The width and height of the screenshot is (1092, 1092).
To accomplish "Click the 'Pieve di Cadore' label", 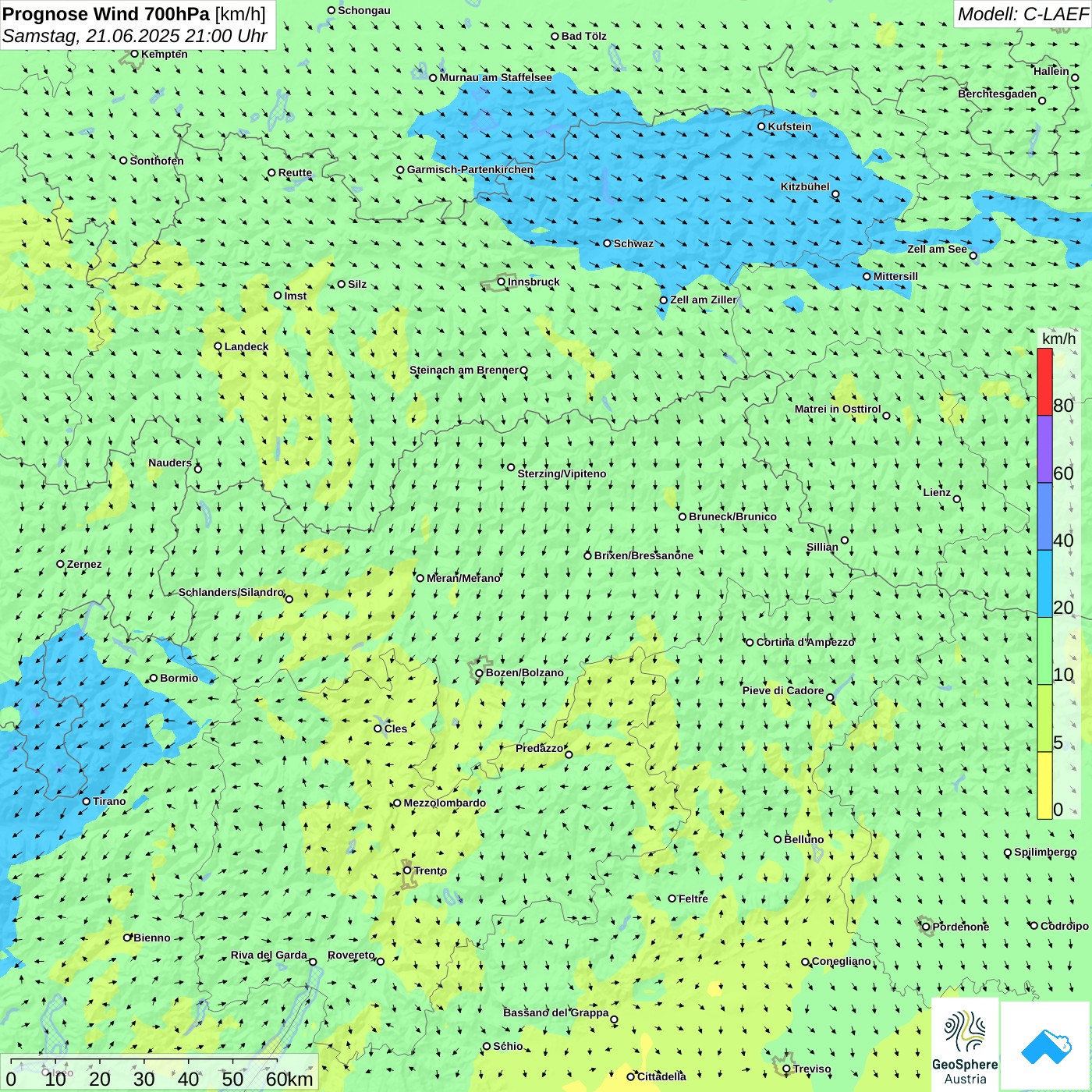I will tap(783, 690).
